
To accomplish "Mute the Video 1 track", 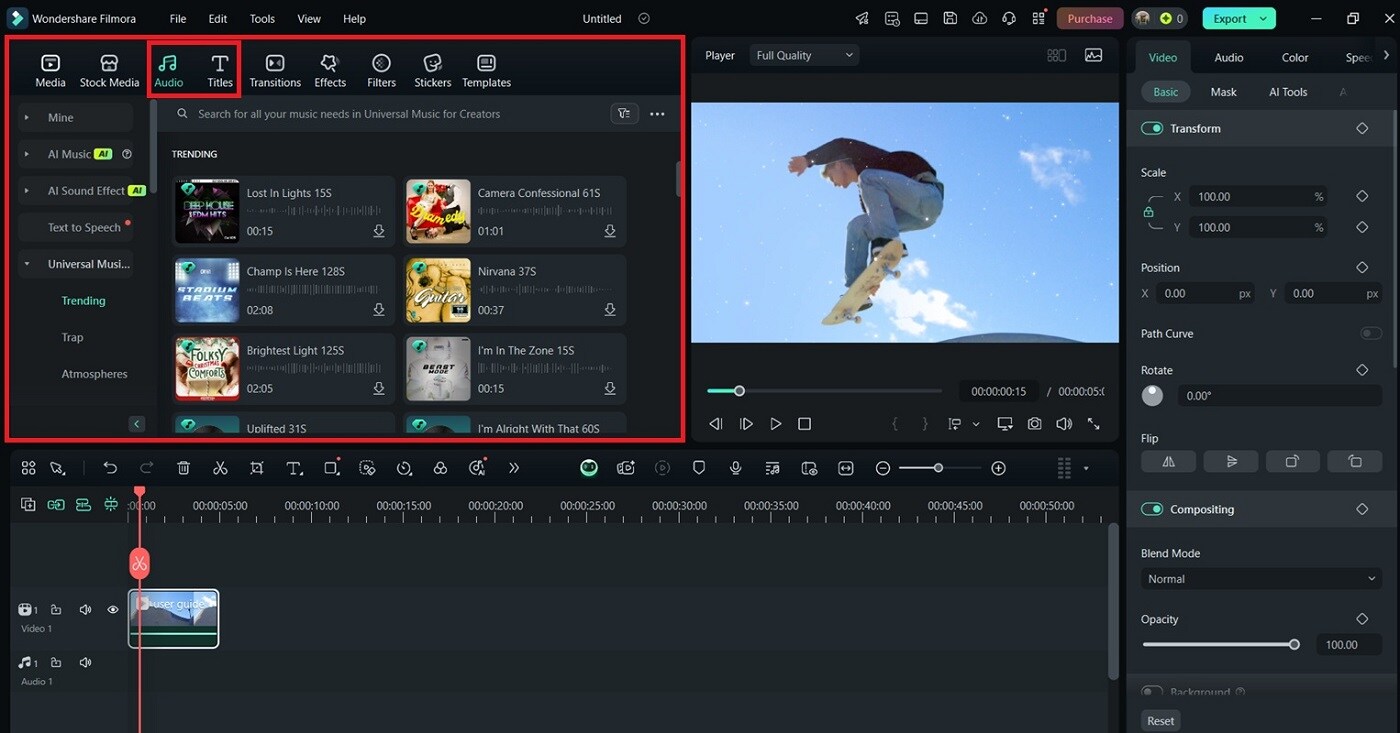I will point(86,609).
